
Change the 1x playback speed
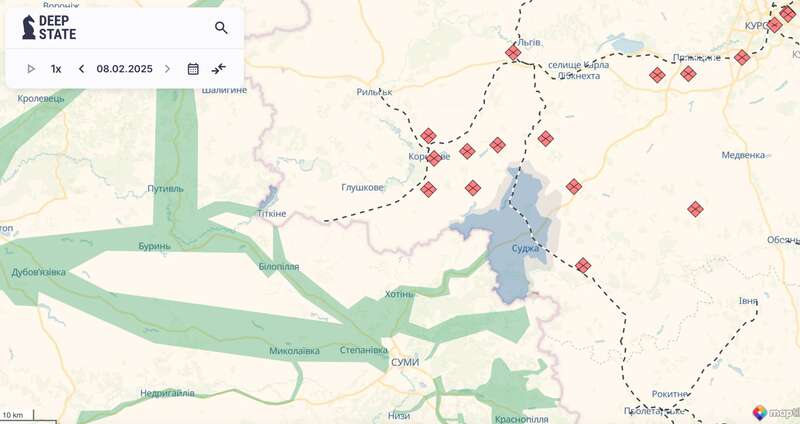[x=56, y=69]
